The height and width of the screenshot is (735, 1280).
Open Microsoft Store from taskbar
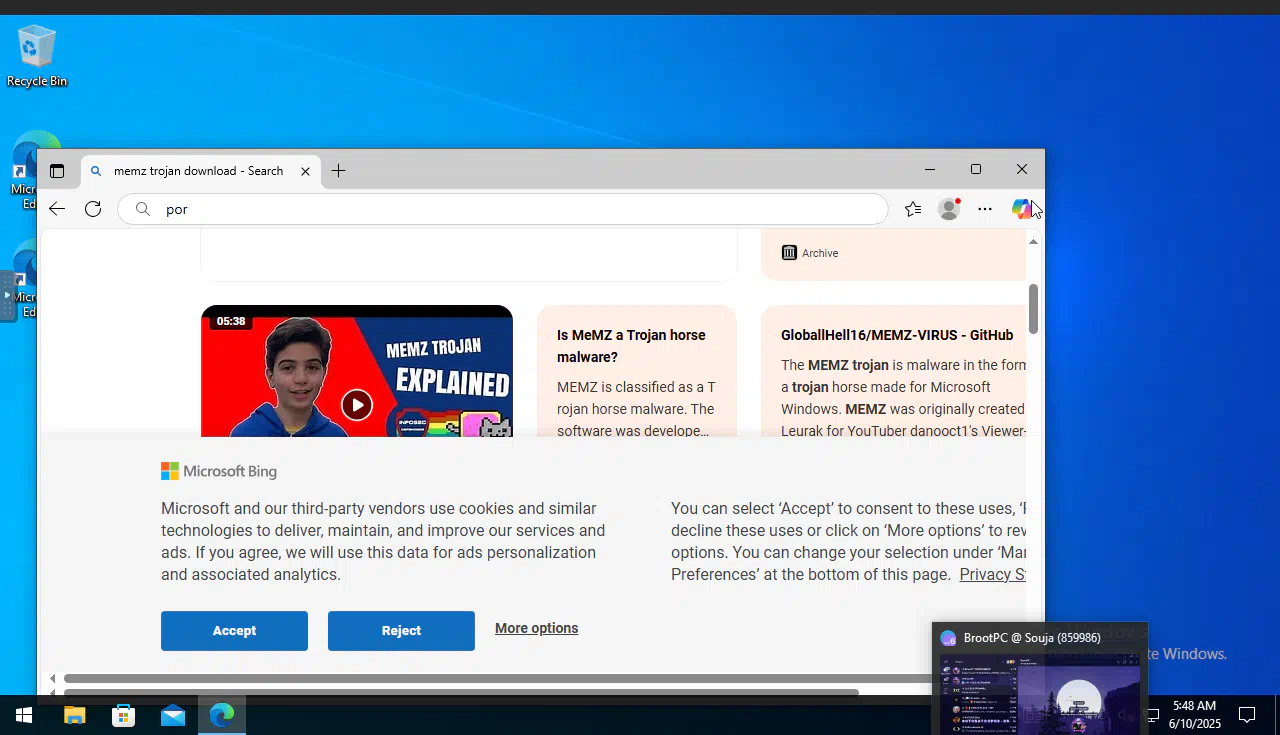coord(124,715)
